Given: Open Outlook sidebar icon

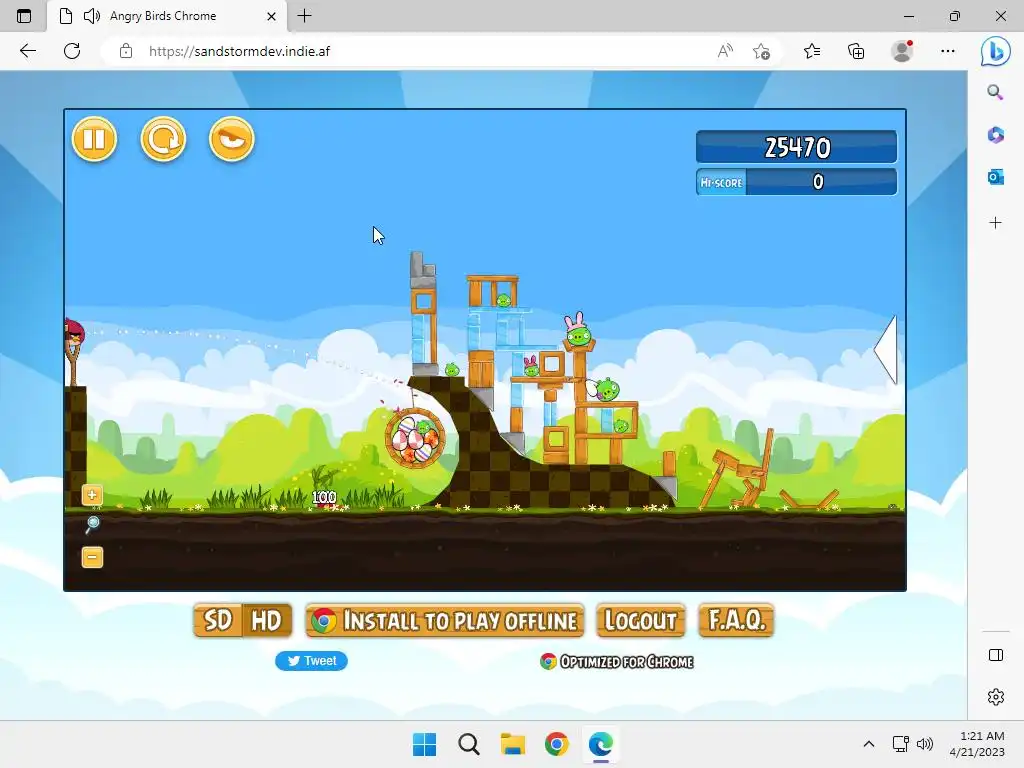Looking at the screenshot, I should (x=995, y=177).
